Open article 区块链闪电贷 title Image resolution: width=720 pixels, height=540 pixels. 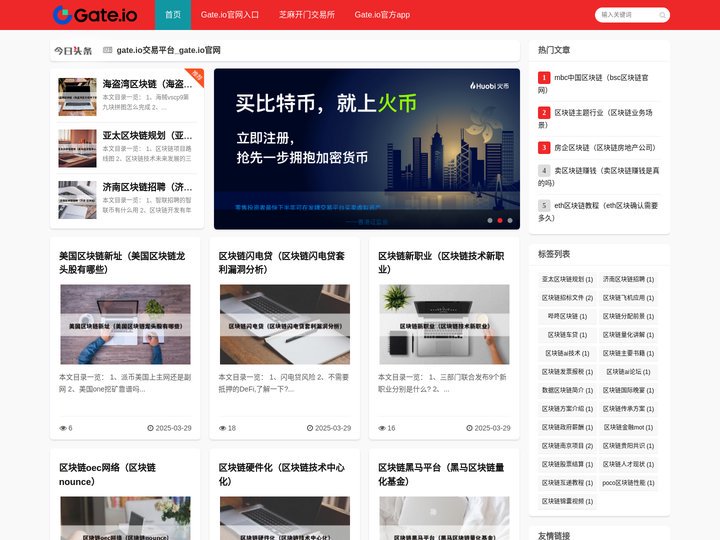tap(281, 263)
